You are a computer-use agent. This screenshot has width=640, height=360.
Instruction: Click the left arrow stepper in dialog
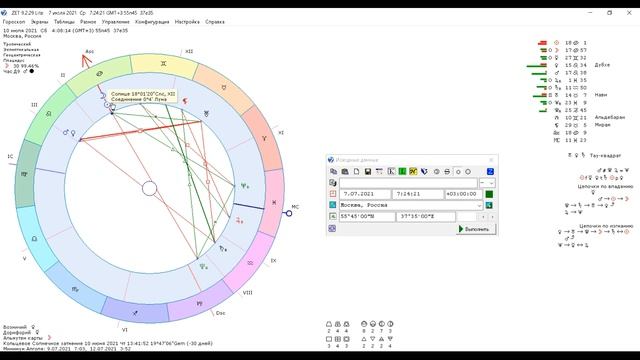pos(483,217)
